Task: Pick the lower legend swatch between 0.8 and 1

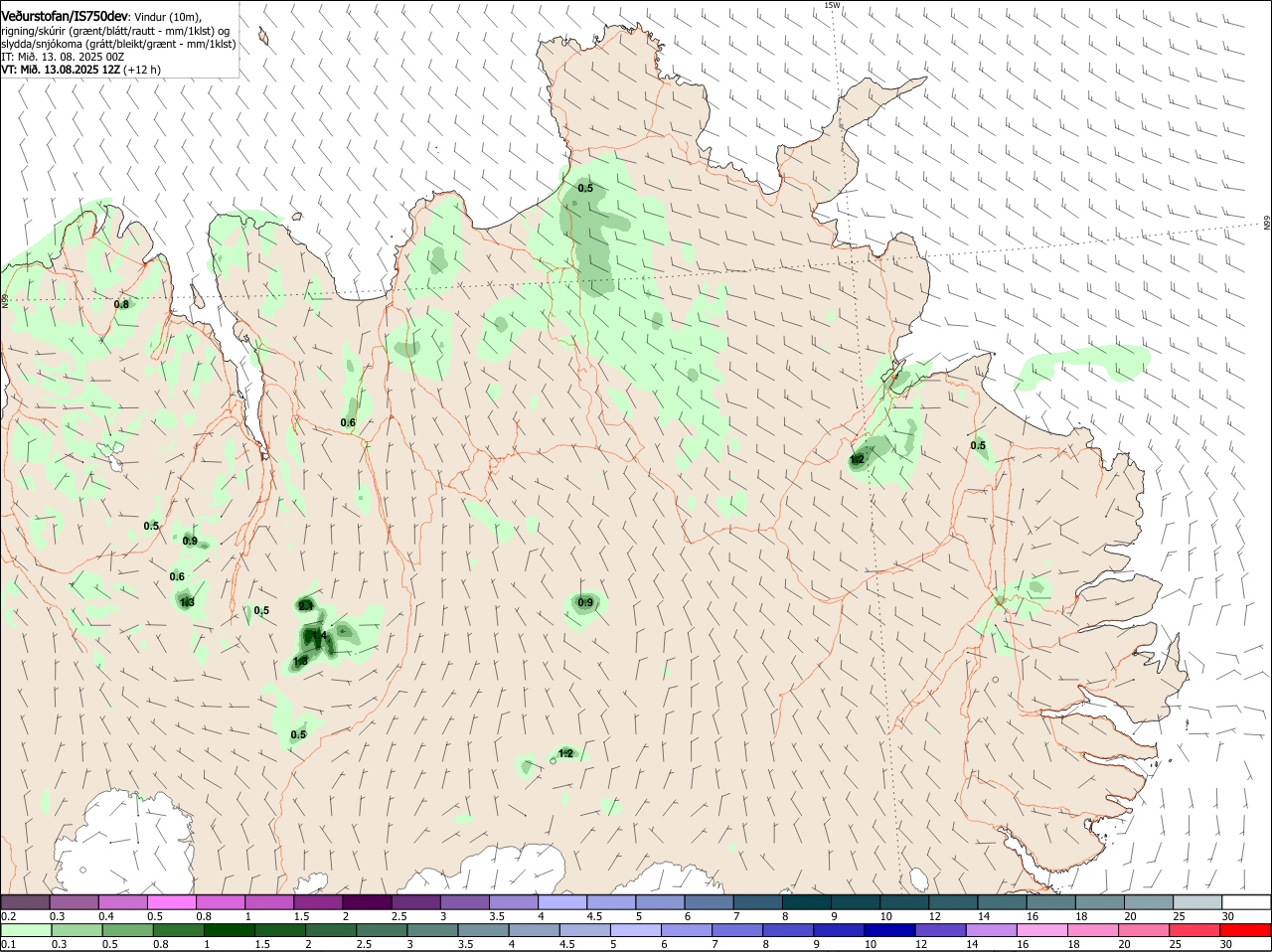Action: [179, 930]
